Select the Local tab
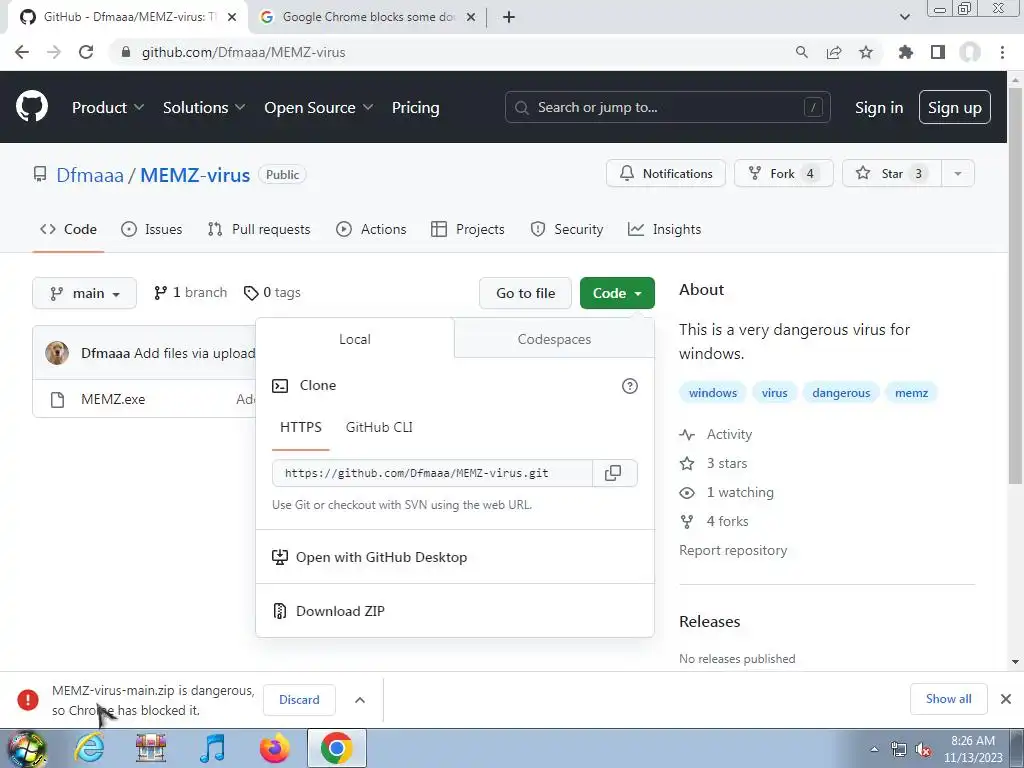This screenshot has width=1024, height=768. point(355,339)
